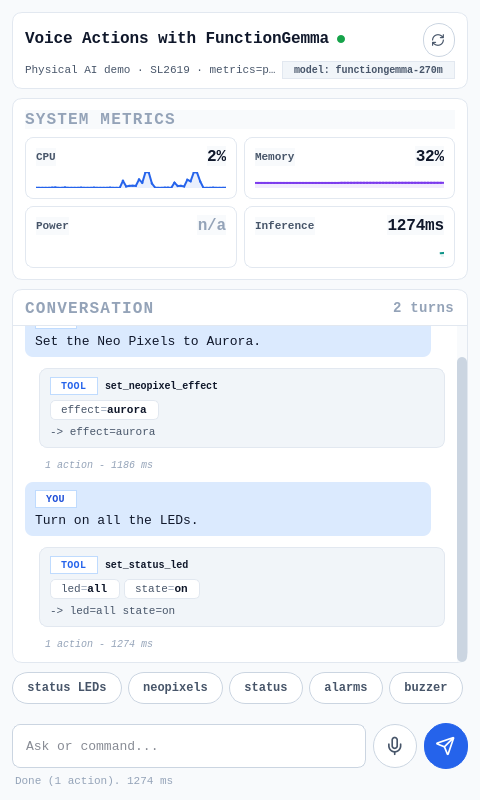Open the Memory metric card
The width and height of the screenshot is (480, 800).
click(x=349, y=168)
